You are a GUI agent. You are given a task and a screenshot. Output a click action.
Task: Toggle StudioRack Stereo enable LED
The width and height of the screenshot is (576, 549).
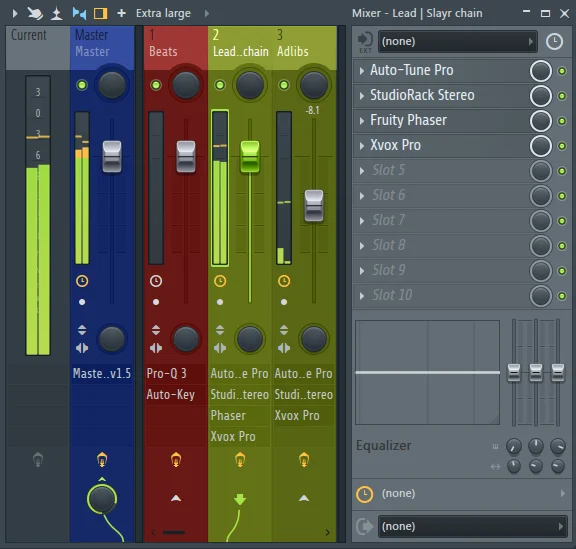click(562, 96)
